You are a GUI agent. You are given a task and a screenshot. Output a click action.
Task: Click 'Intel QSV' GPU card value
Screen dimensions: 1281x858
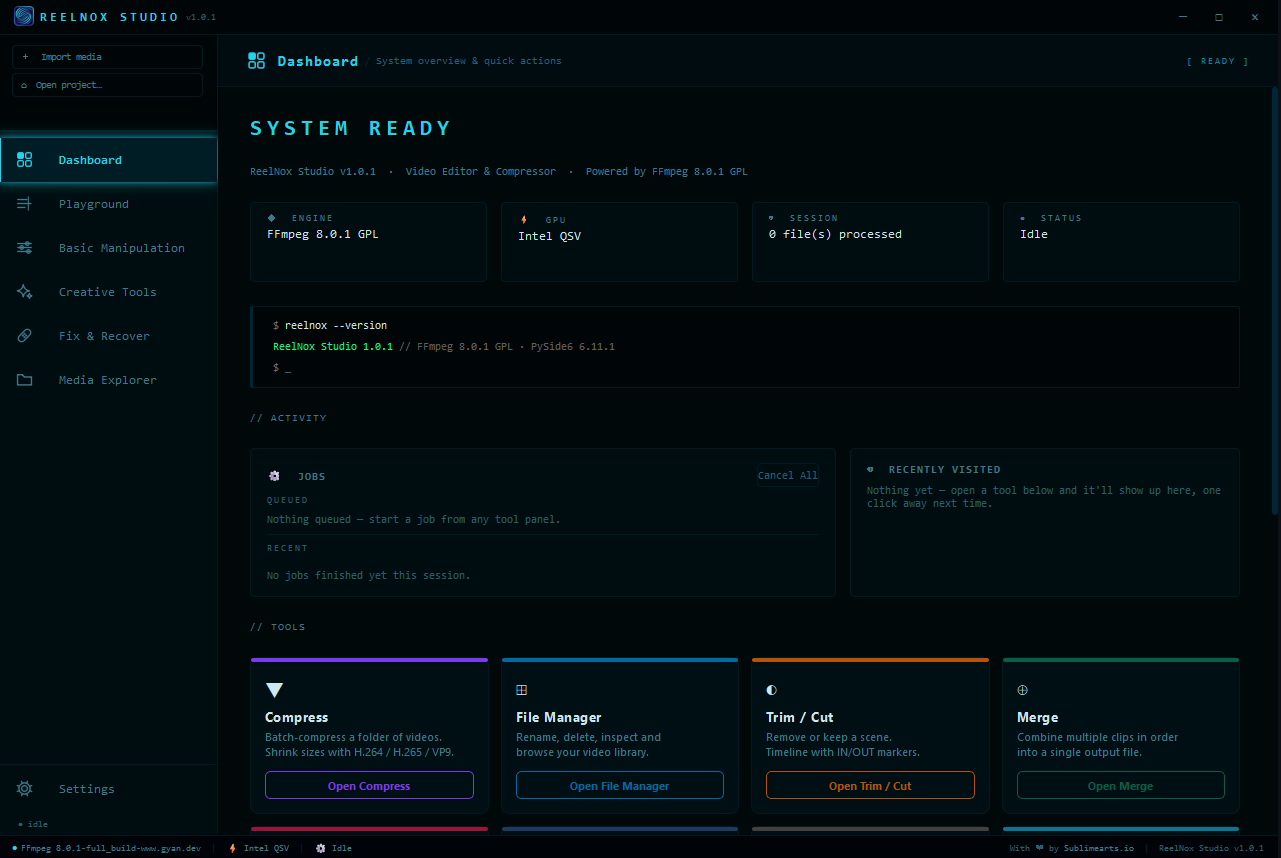(x=549, y=236)
